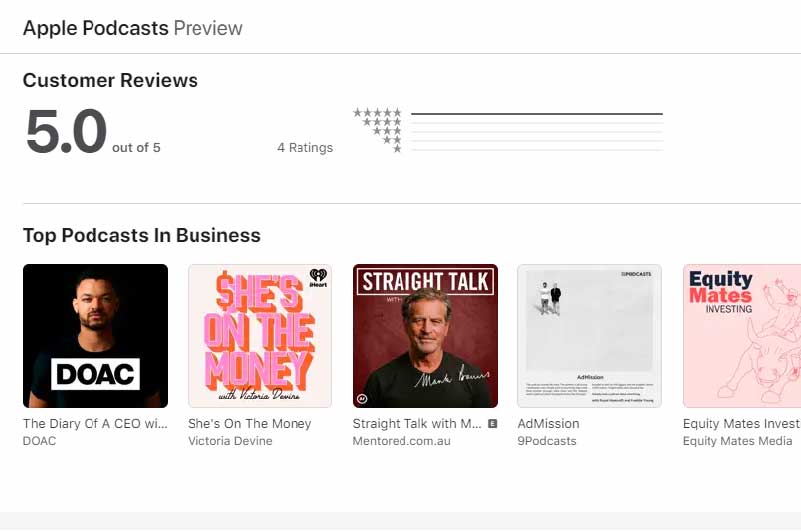Click the 'Top Podcasts In Business' heading
The height and width of the screenshot is (531, 801).
tap(142, 236)
